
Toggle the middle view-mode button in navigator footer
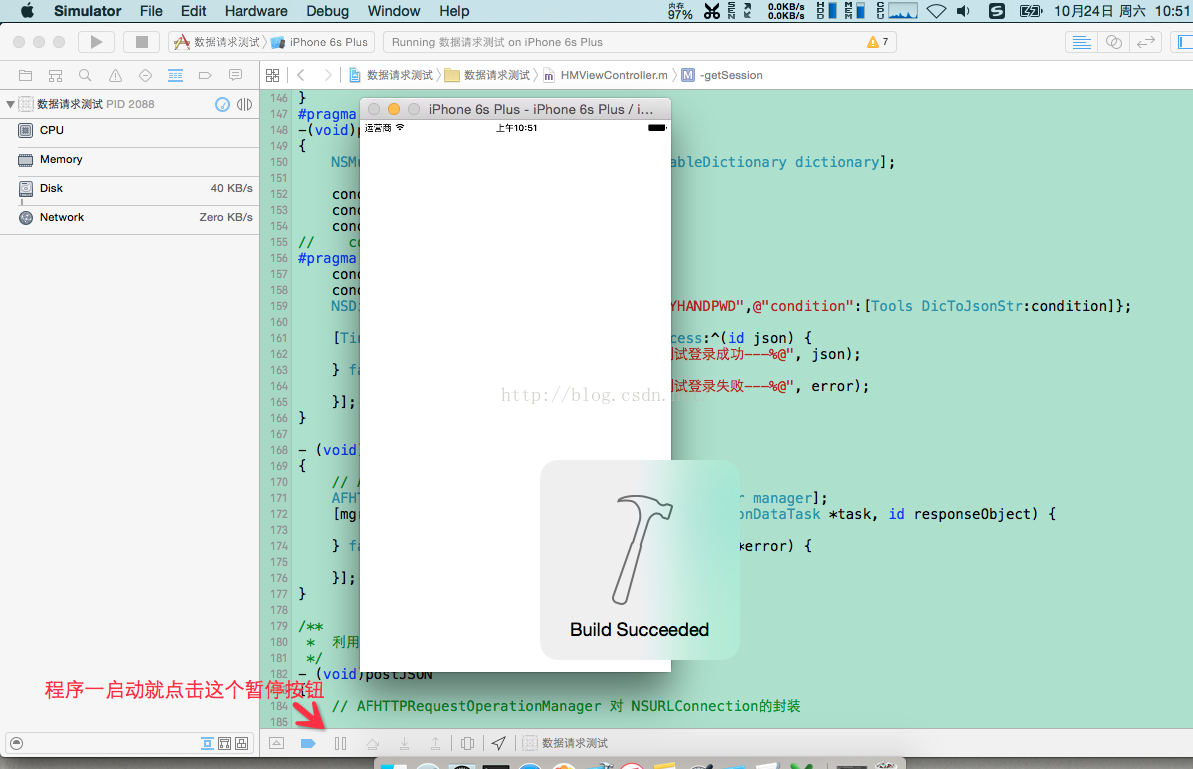[x=224, y=744]
